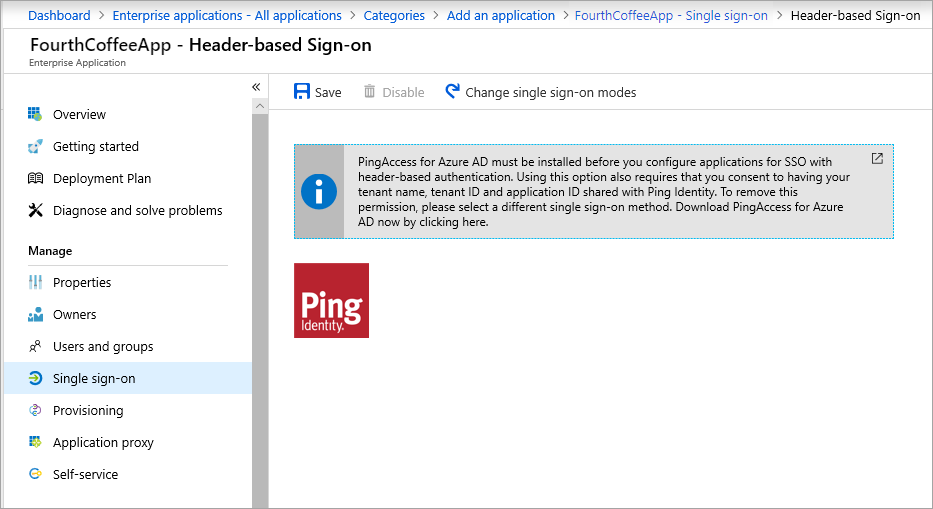Screen dimensions: 933x509
Task: Click the Enterprise Application subtitle
Action: click(x=77, y=63)
